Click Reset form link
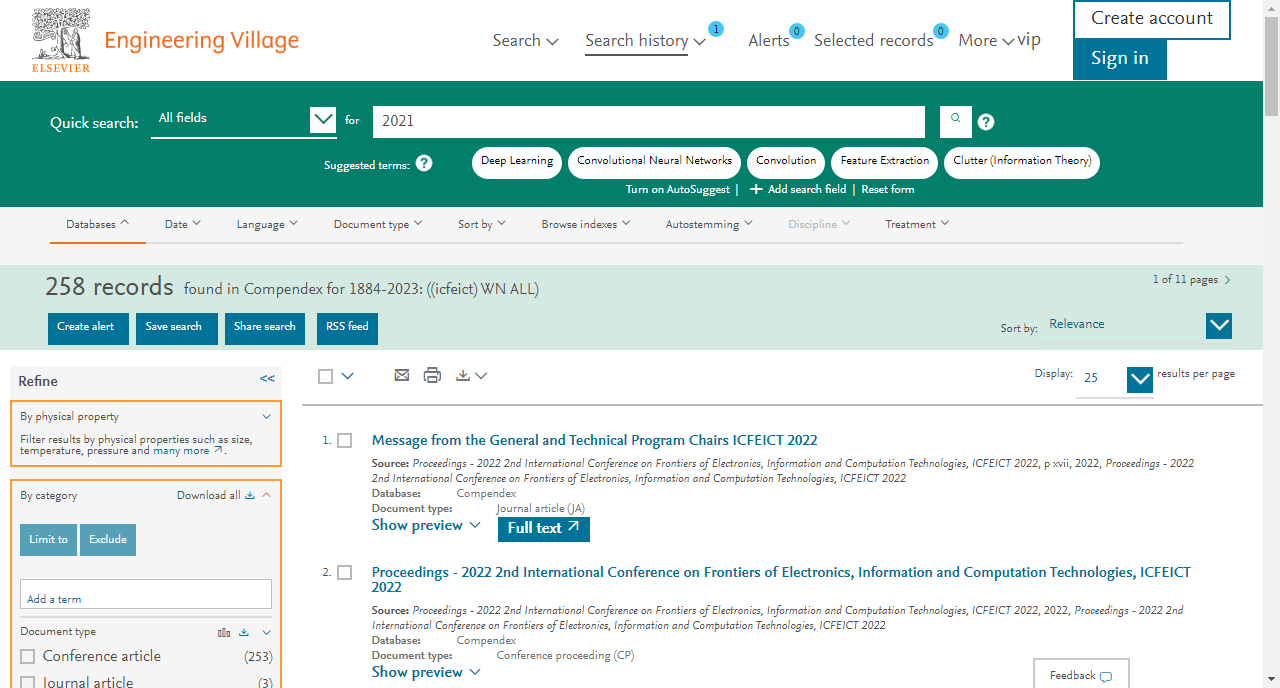 tap(887, 189)
